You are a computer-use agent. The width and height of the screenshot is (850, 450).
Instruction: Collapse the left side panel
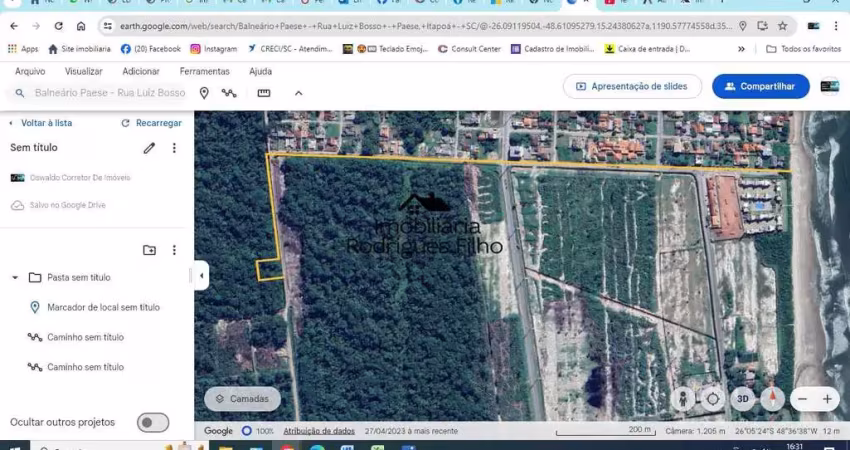[x=201, y=275]
